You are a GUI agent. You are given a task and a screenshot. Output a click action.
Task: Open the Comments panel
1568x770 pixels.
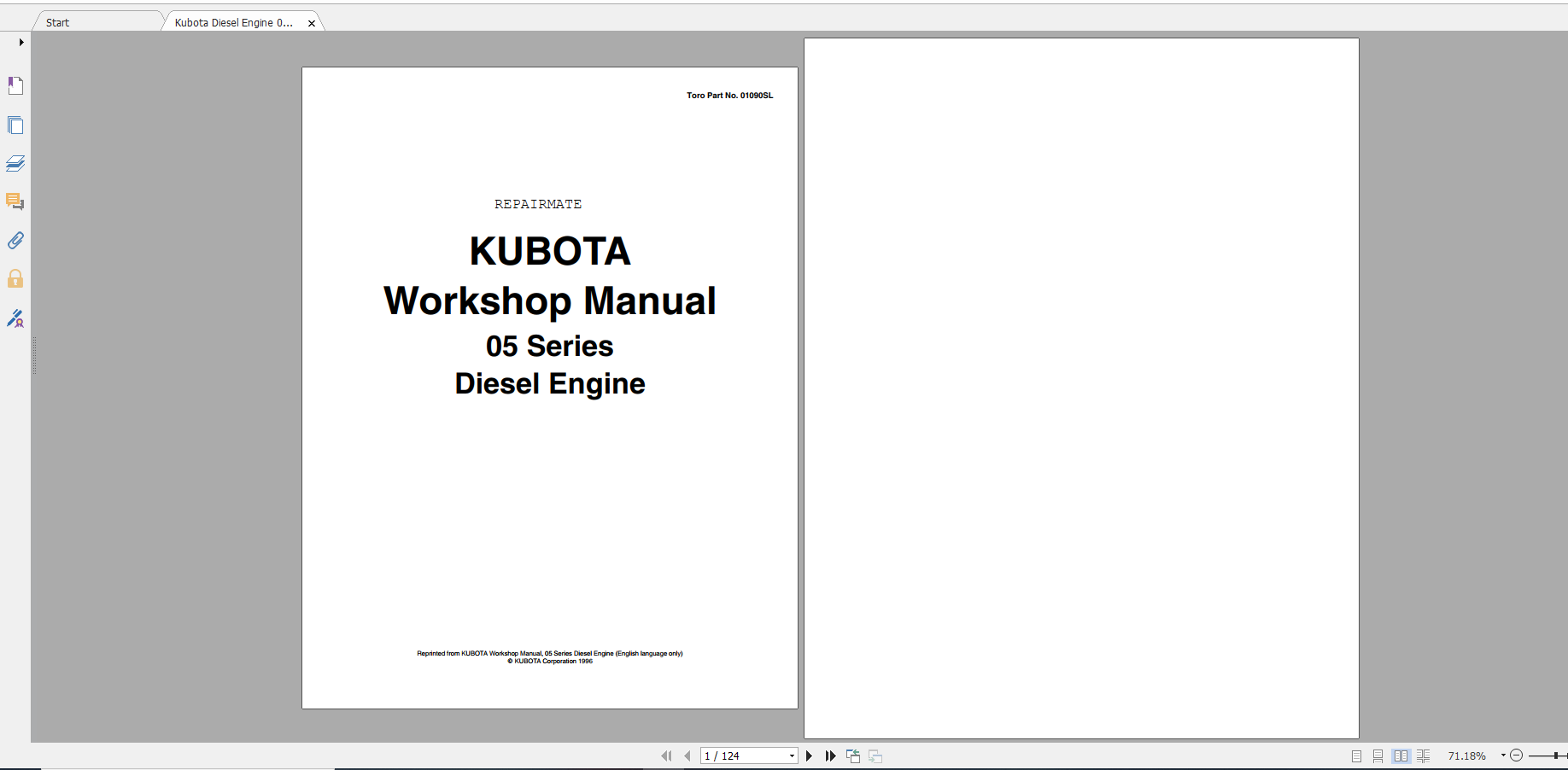pyautogui.click(x=15, y=202)
